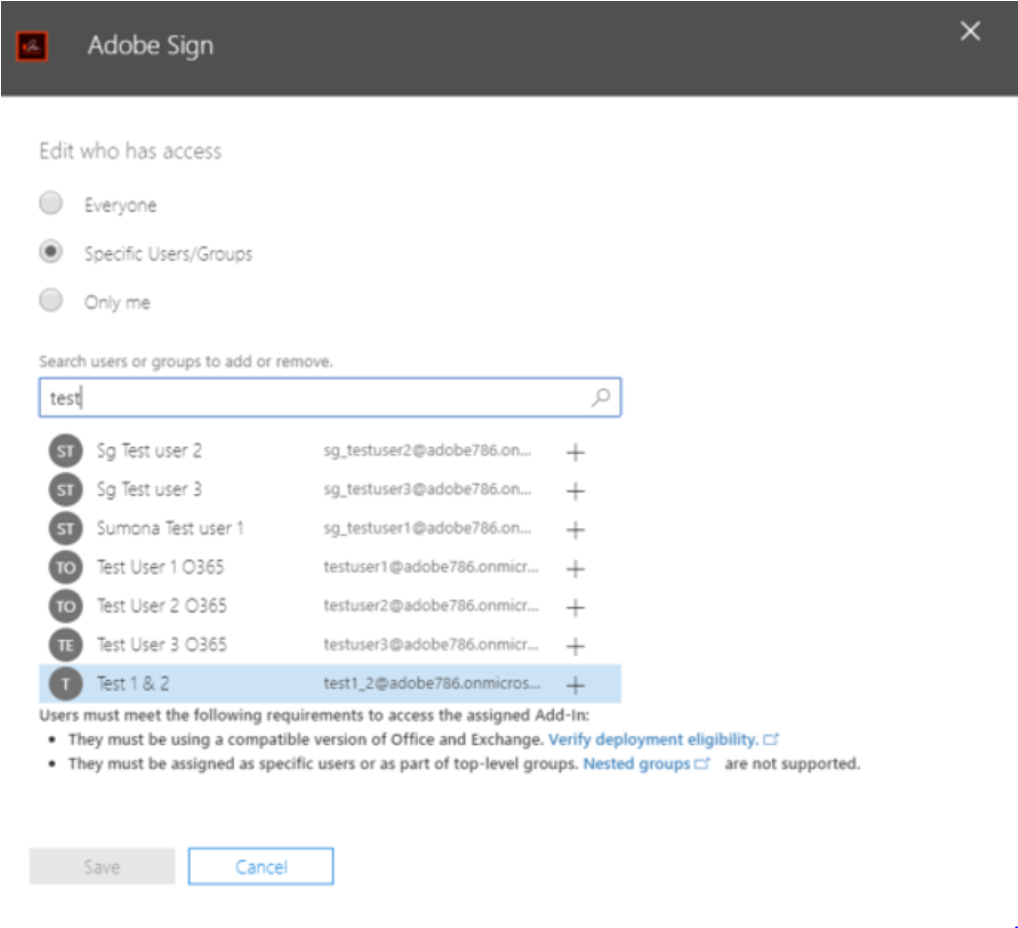
Task: Add Sumona Test user 1 via plus icon
Action: 575,529
